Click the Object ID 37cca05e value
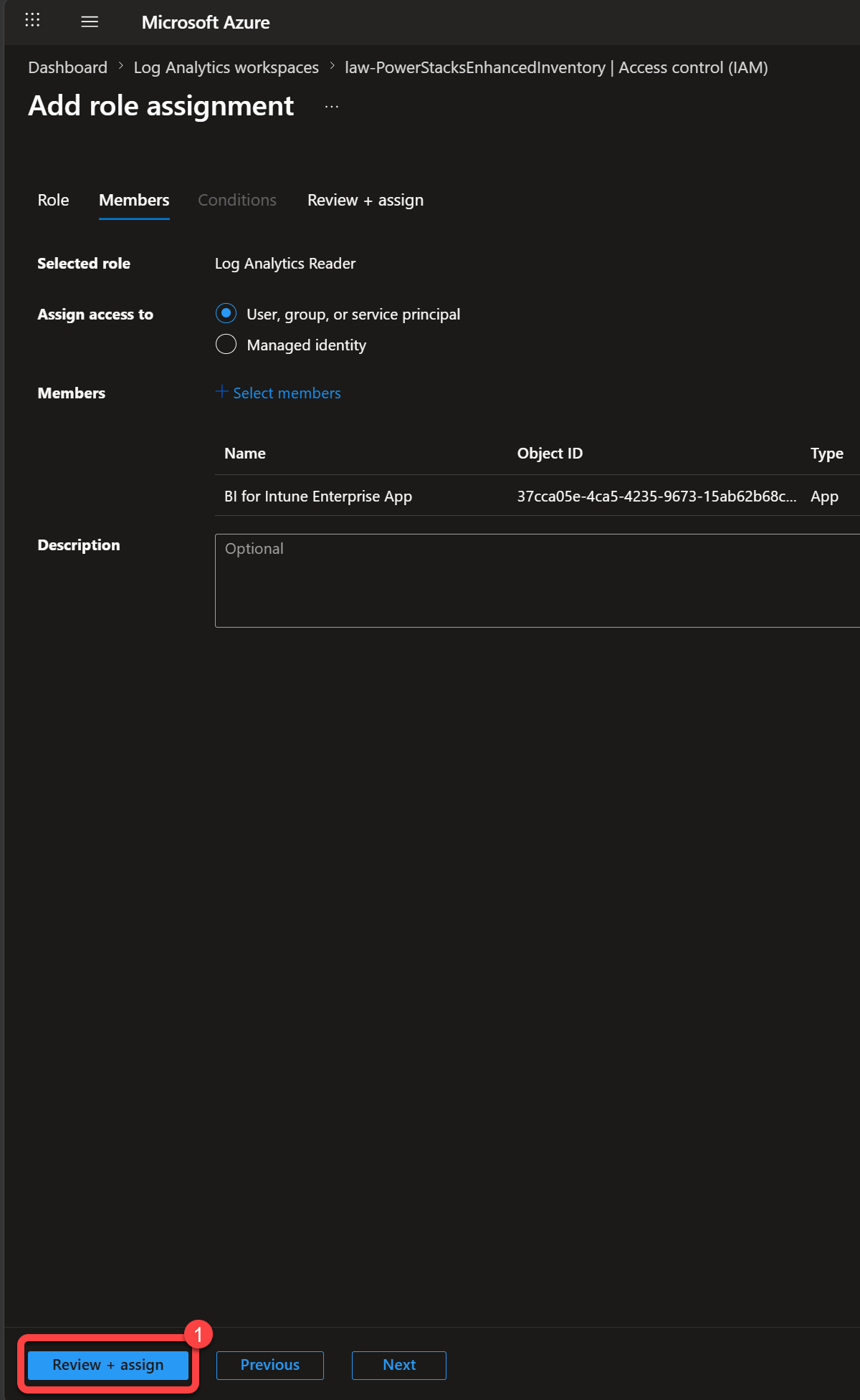Viewport: 860px width, 1400px height. point(656,496)
